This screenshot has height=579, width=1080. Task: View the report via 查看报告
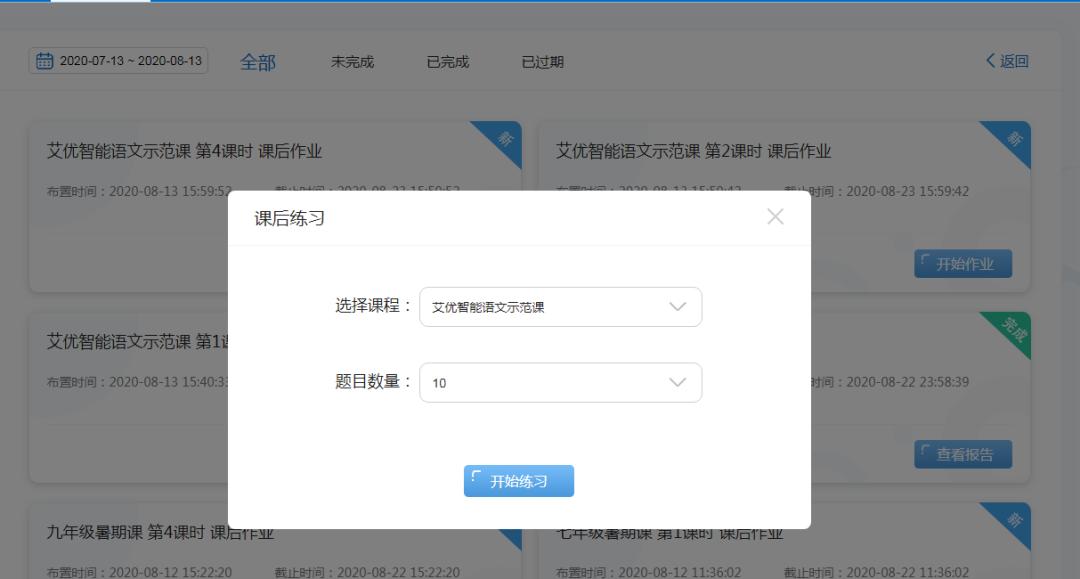click(x=963, y=453)
